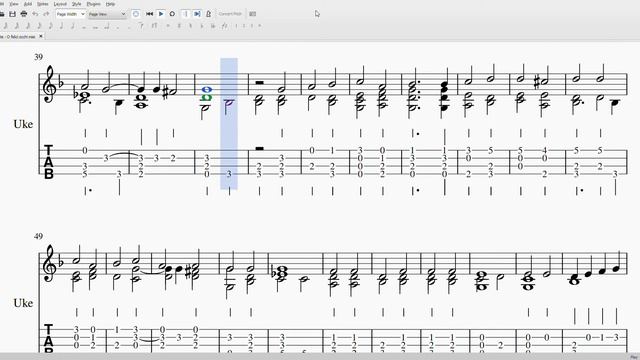Open the Add menu
640x360 pixels.
[28, 4]
